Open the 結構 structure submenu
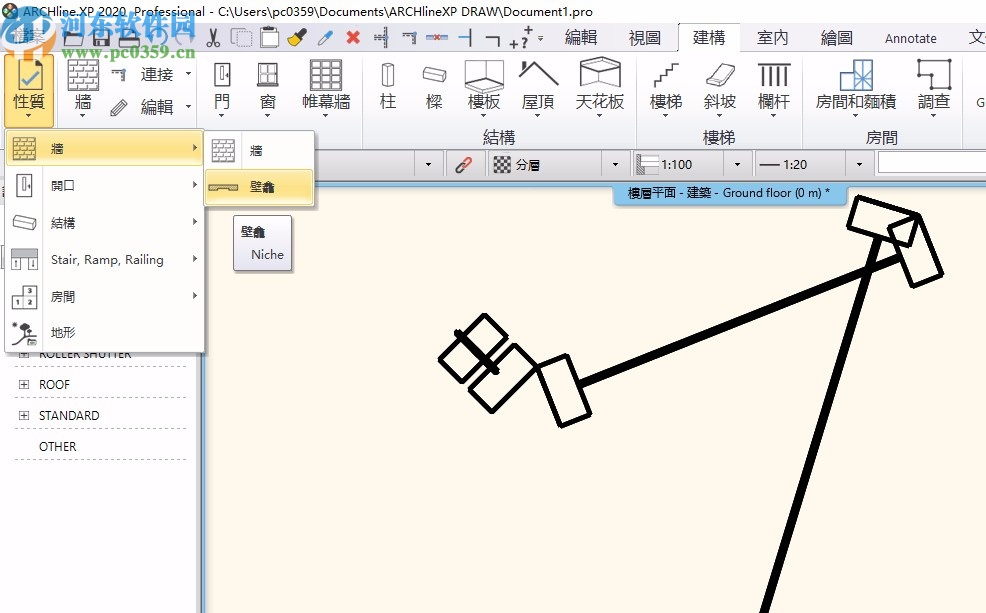986x613 pixels. (x=104, y=222)
